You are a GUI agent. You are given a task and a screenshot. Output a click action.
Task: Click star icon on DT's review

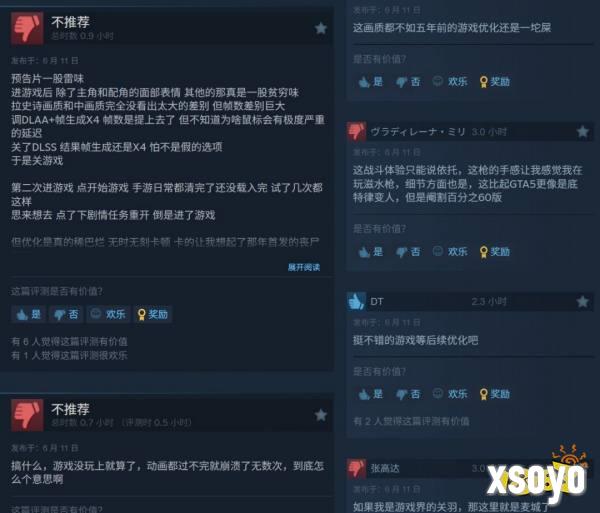[x=582, y=301]
